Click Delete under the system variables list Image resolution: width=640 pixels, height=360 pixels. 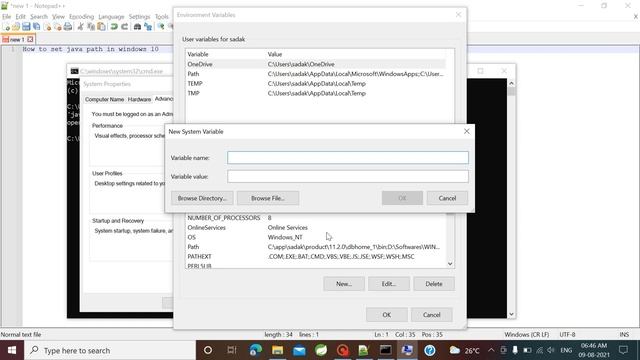433,284
